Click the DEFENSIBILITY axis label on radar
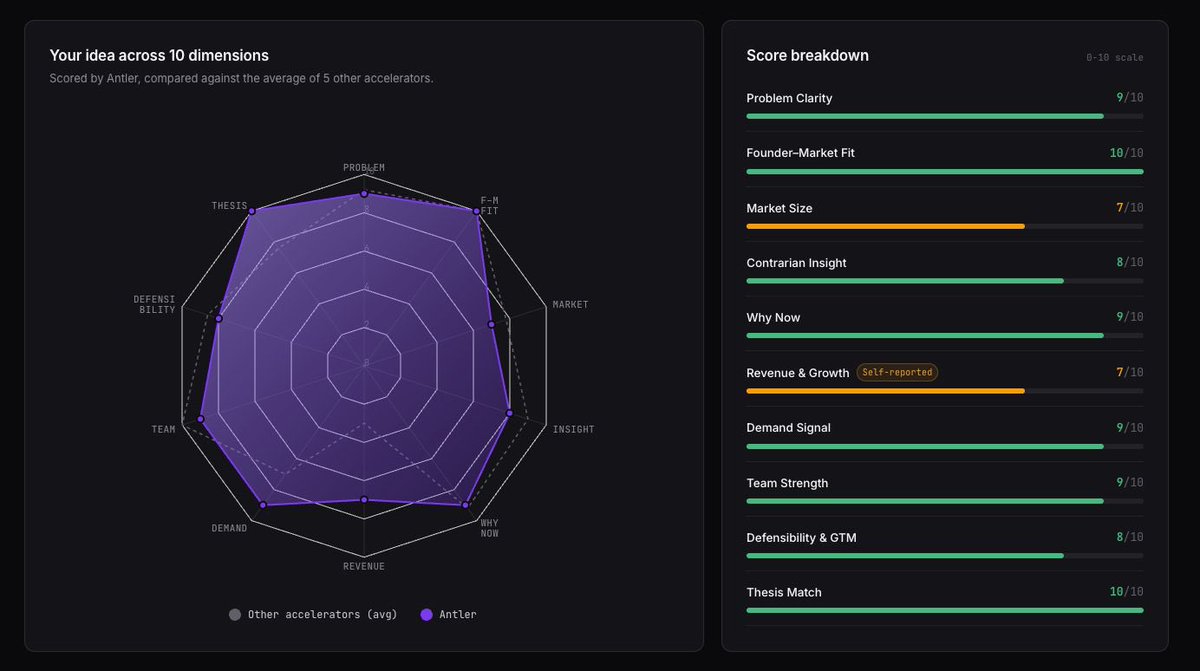Image resolution: width=1200 pixels, height=671 pixels. [x=155, y=304]
